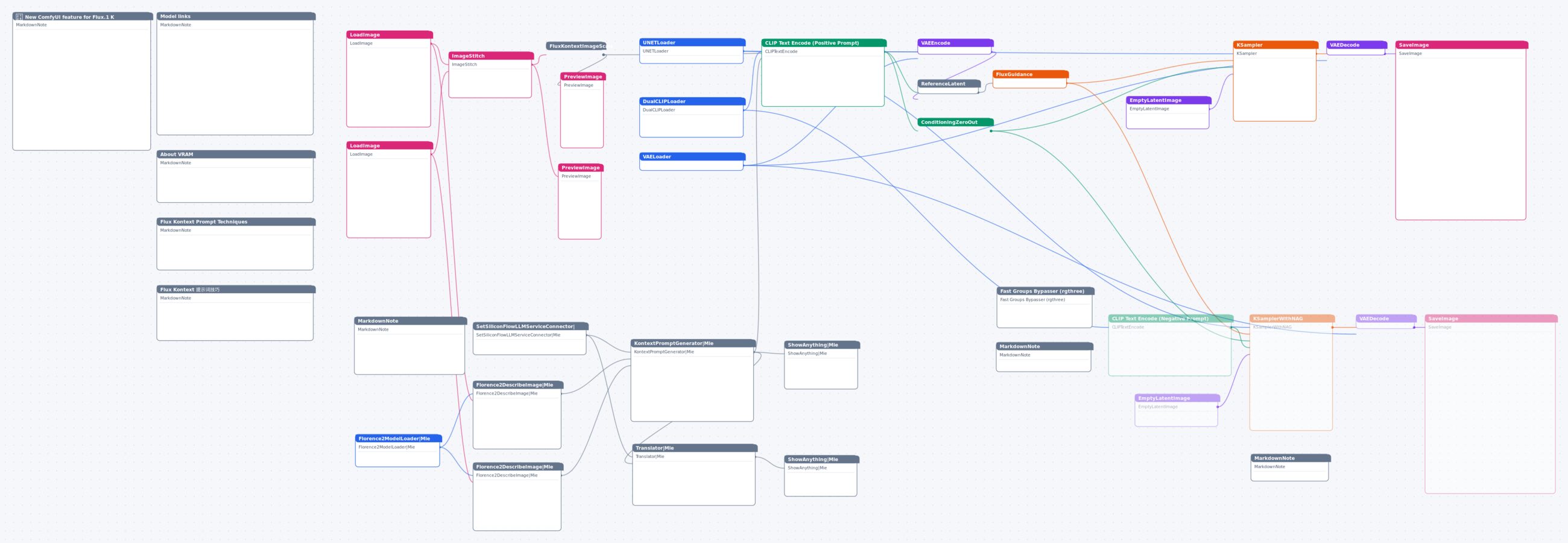This screenshot has width=1568, height=543.
Task: Click the Florence2ModelLoader|Mie node title bar
Action: pos(398,438)
